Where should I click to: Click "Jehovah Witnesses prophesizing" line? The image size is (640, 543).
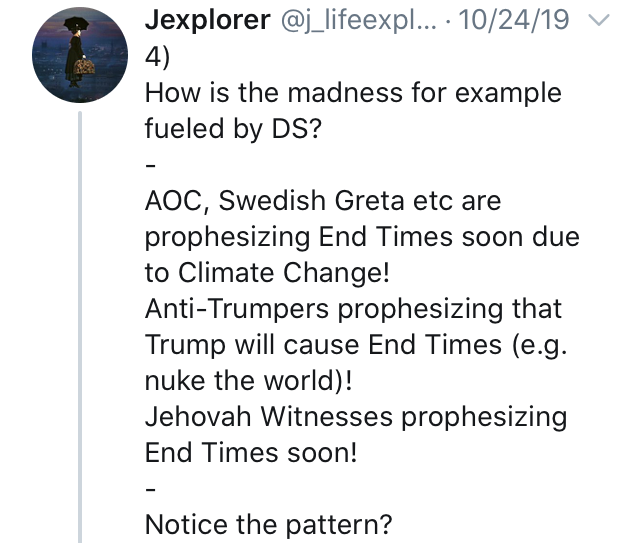pos(356,417)
